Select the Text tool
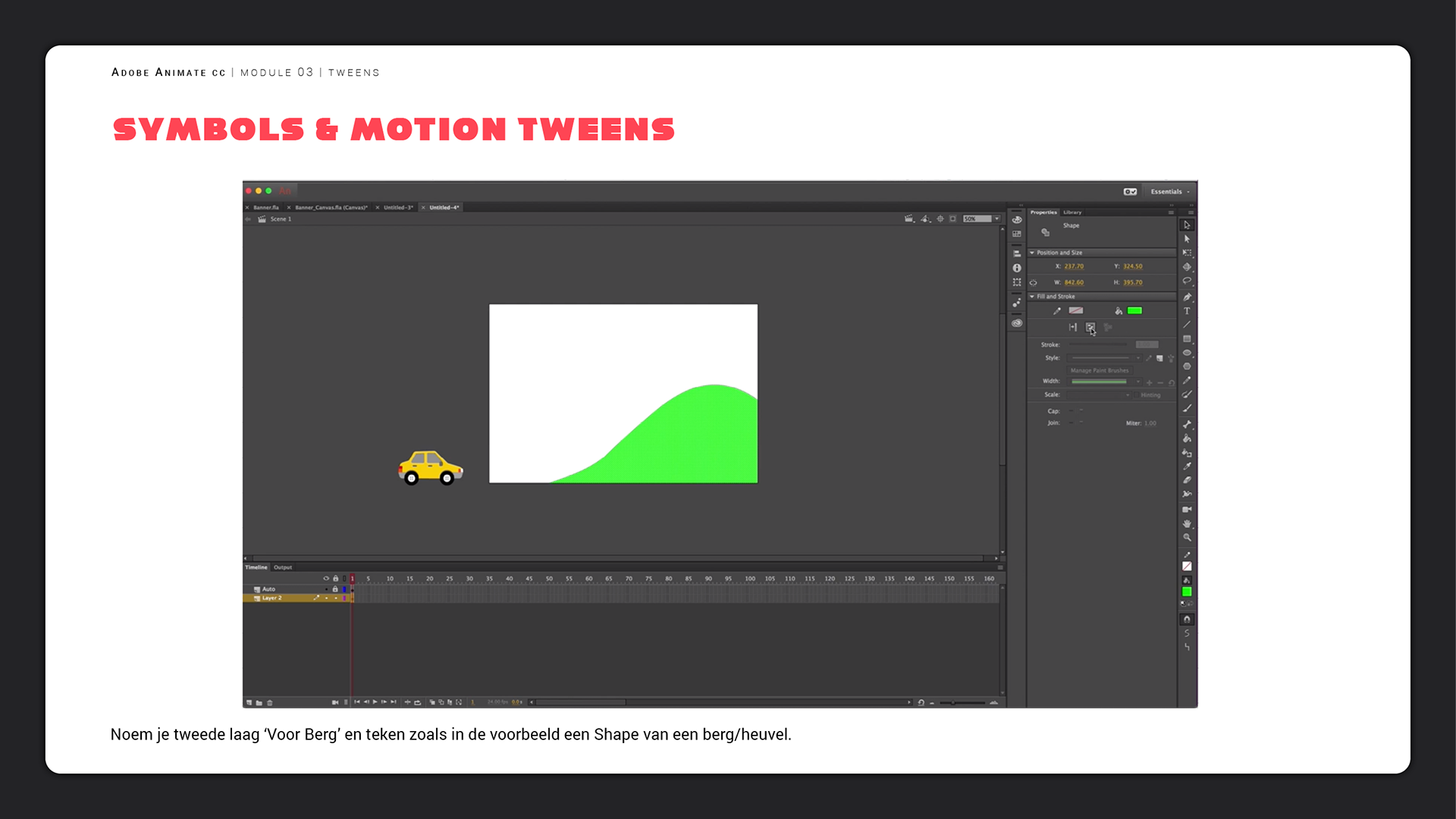Image resolution: width=1456 pixels, height=819 pixels. coord(1187,311)
